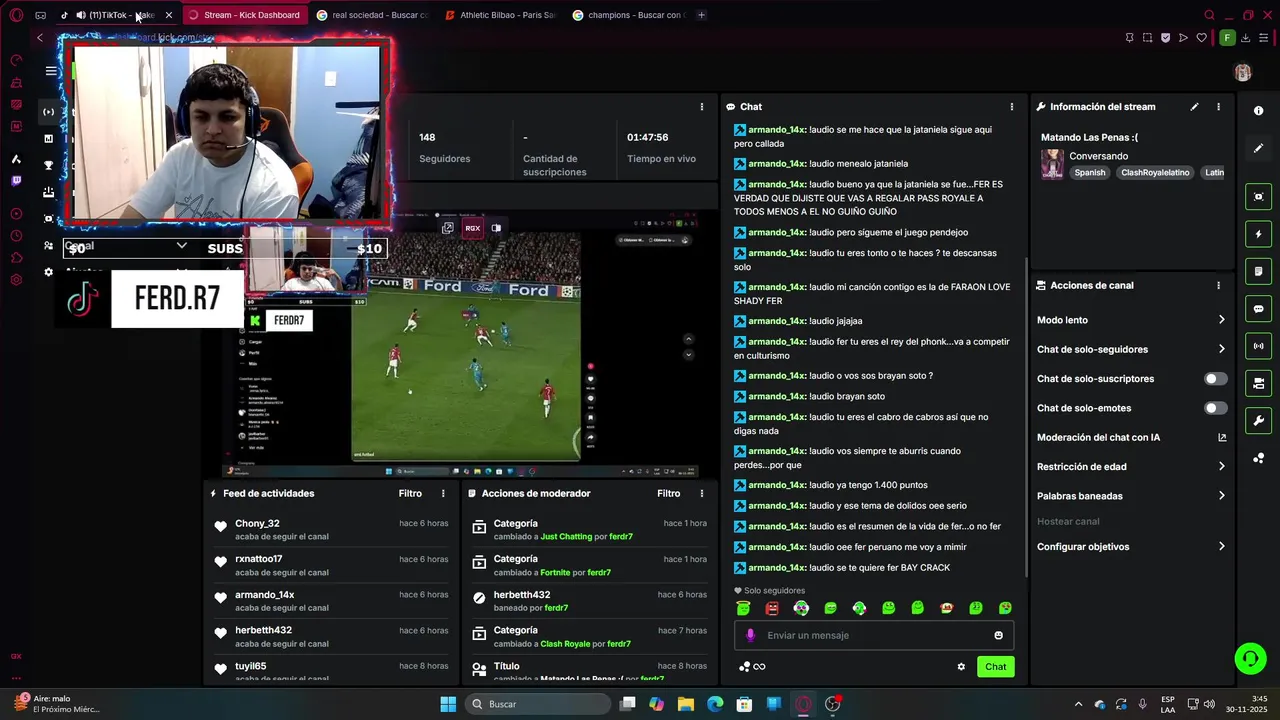Click the stream preview video
Viewport: 1280px width, 720px height.
click(459, 345)
